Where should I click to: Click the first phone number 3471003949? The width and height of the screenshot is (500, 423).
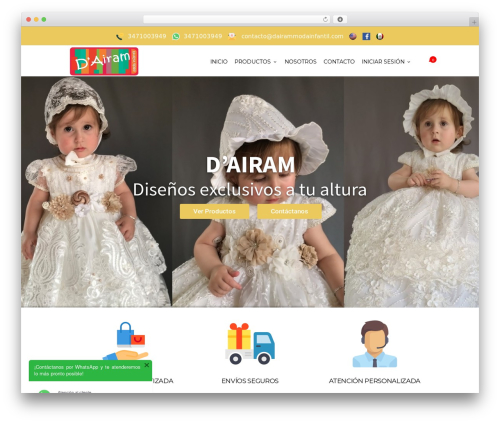147,36
